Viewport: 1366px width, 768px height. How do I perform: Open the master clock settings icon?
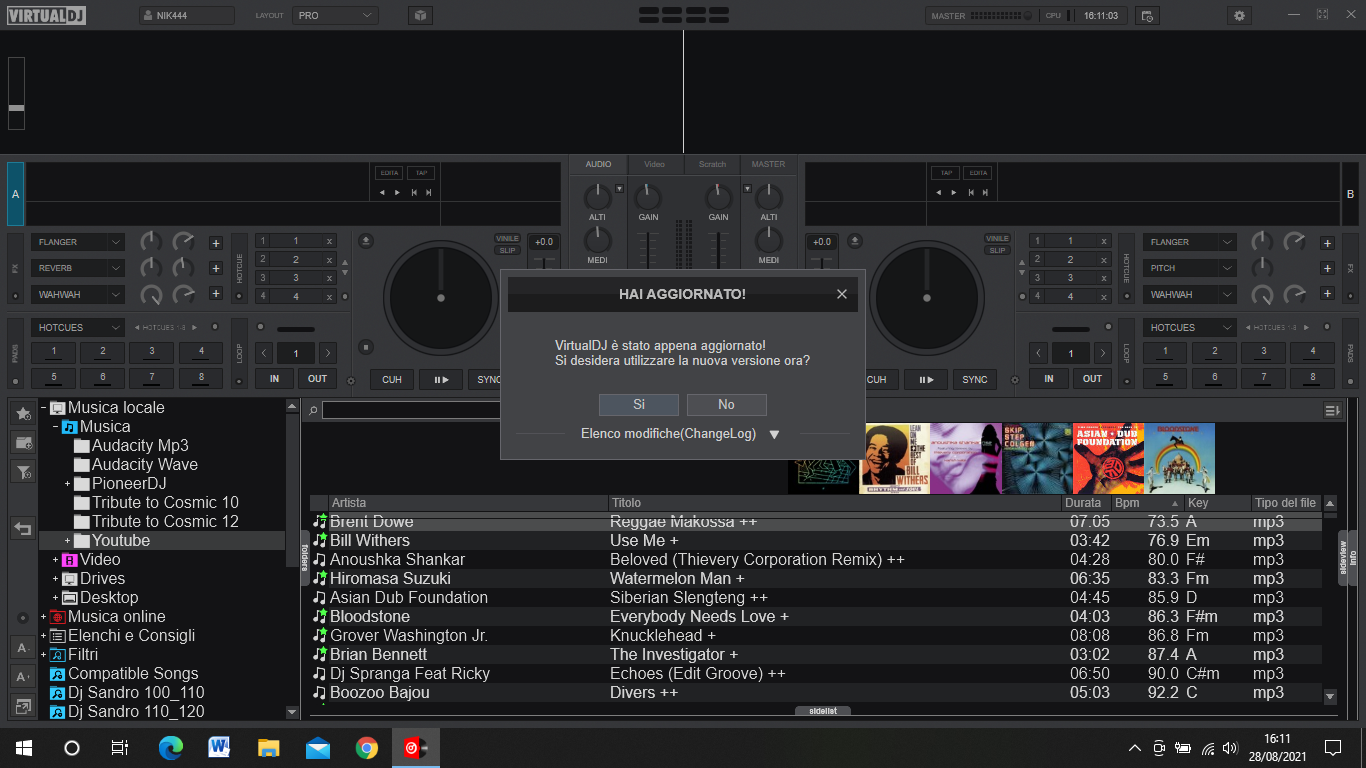pyautogui.click(x=1147, y=15)
